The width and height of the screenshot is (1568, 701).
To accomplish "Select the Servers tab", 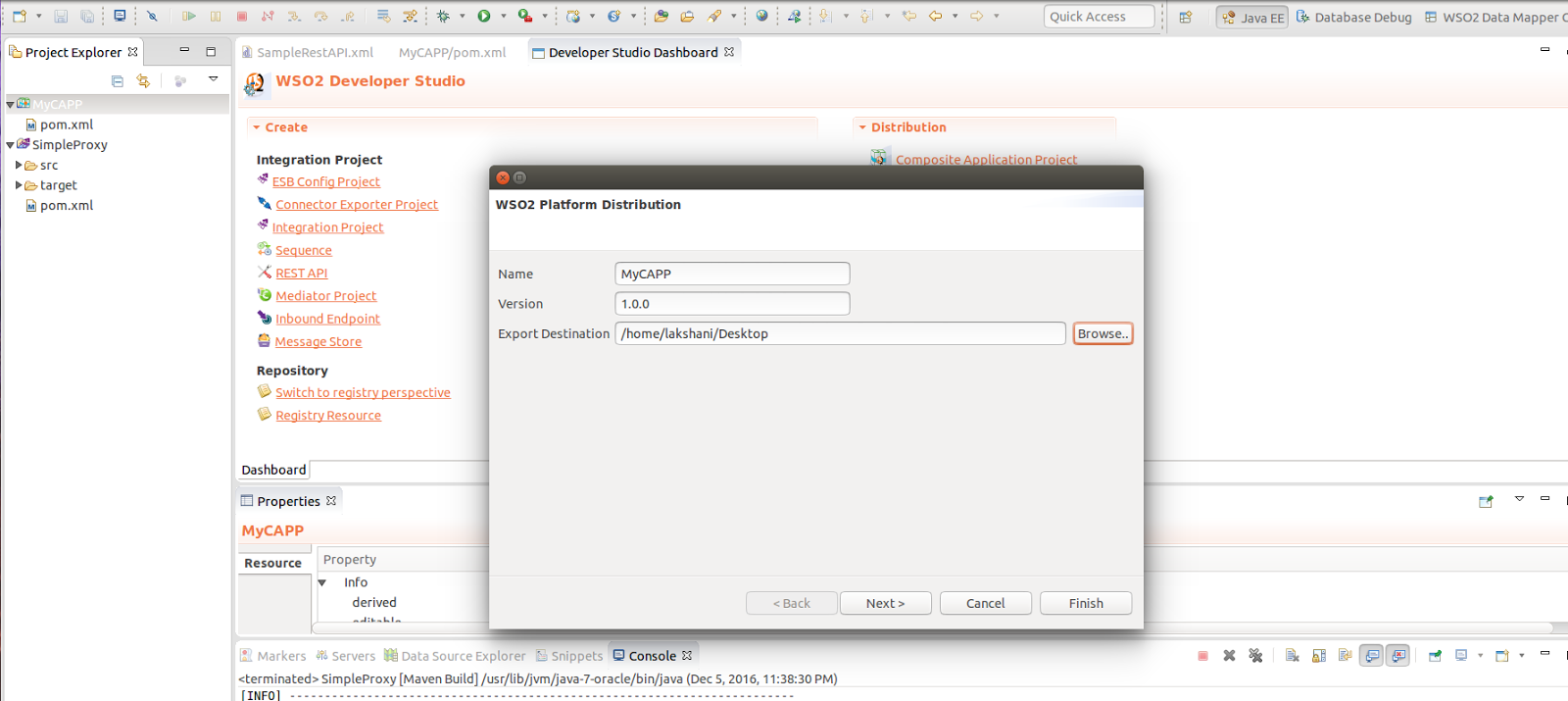I will pyautogui.click(x=345, y=656).
